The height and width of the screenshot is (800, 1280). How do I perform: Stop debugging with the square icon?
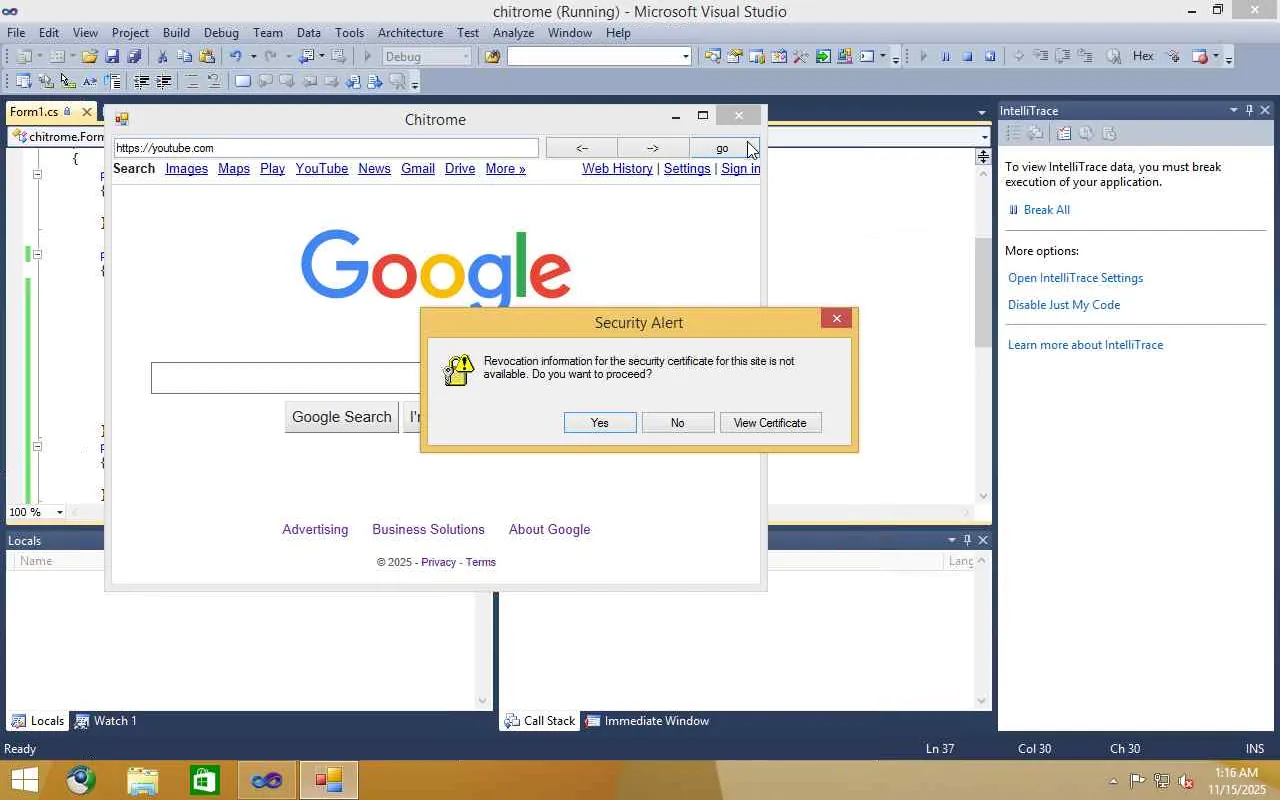(x=968, y=57)
